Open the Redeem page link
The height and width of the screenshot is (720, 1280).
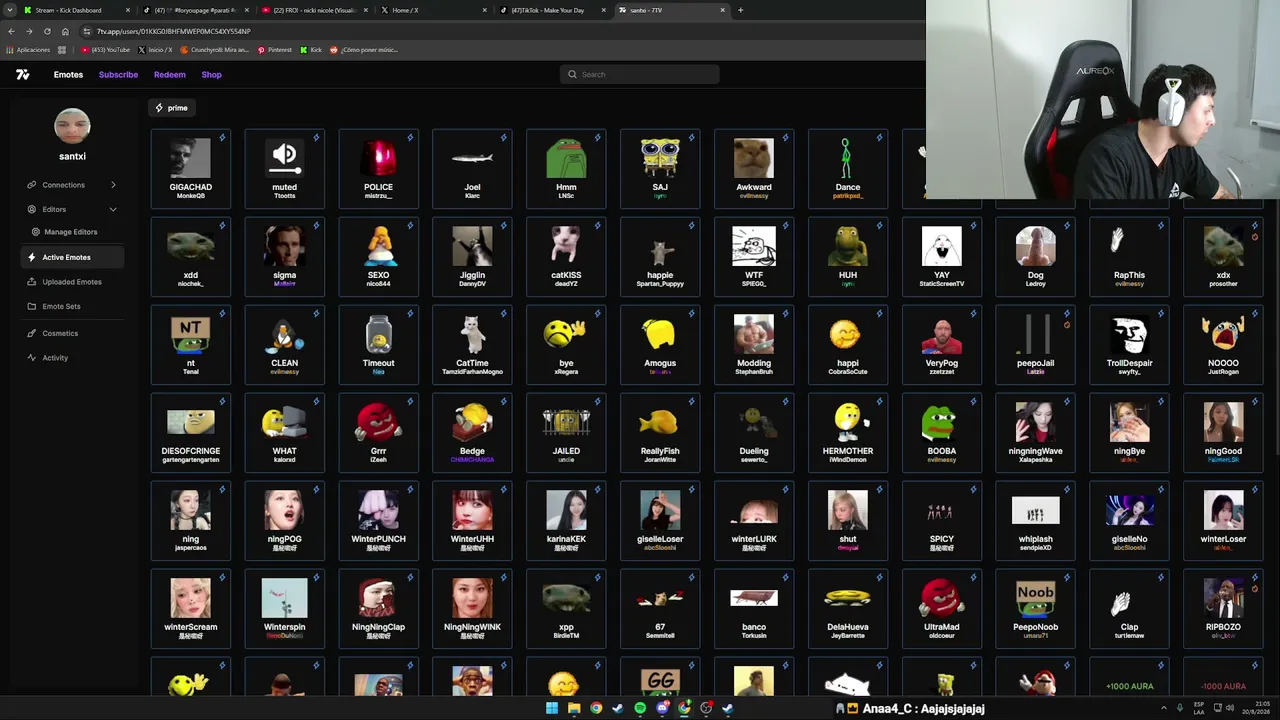coord(170,75)
